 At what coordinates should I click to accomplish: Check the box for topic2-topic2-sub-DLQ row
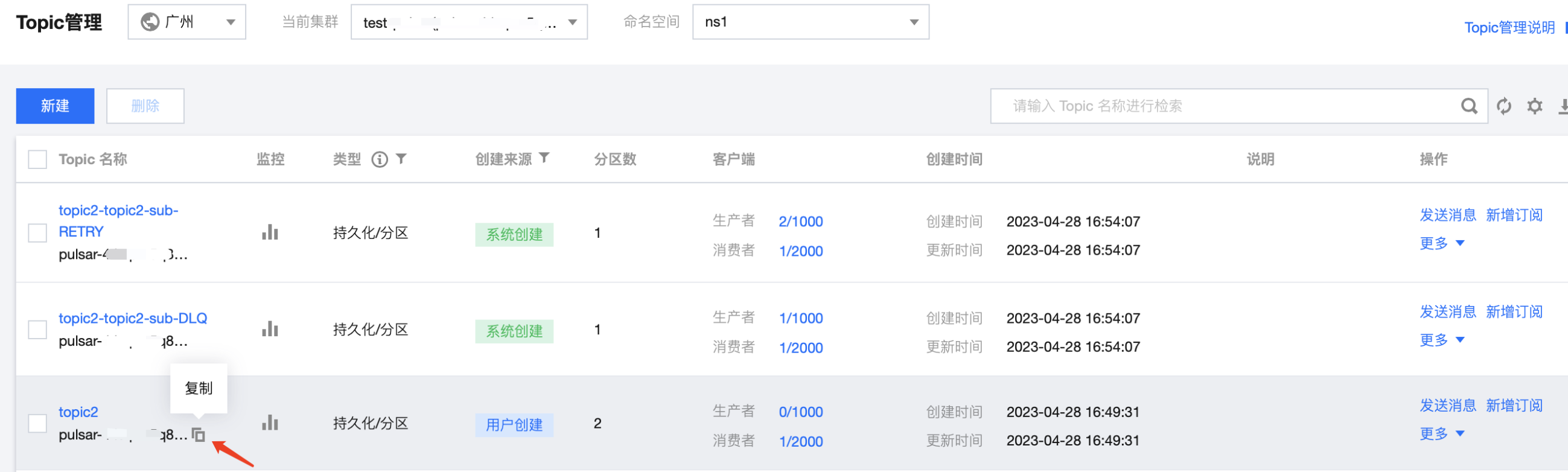click(x=38, y=330)
